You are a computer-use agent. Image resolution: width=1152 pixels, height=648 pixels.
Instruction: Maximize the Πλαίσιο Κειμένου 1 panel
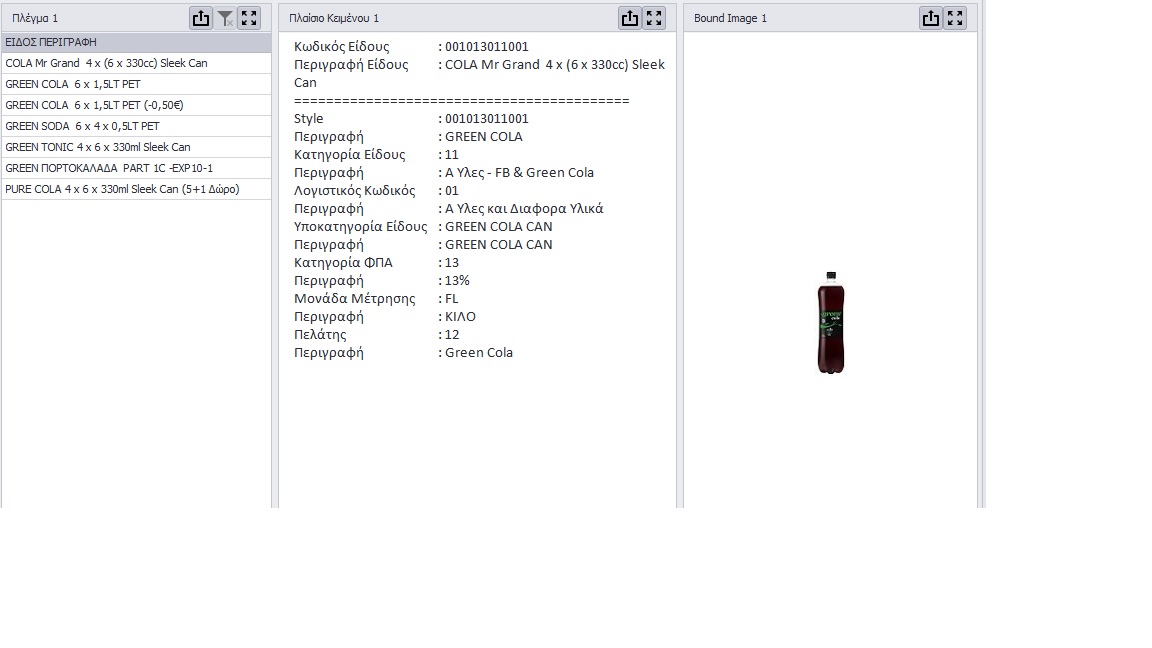(x=654, y=18)
